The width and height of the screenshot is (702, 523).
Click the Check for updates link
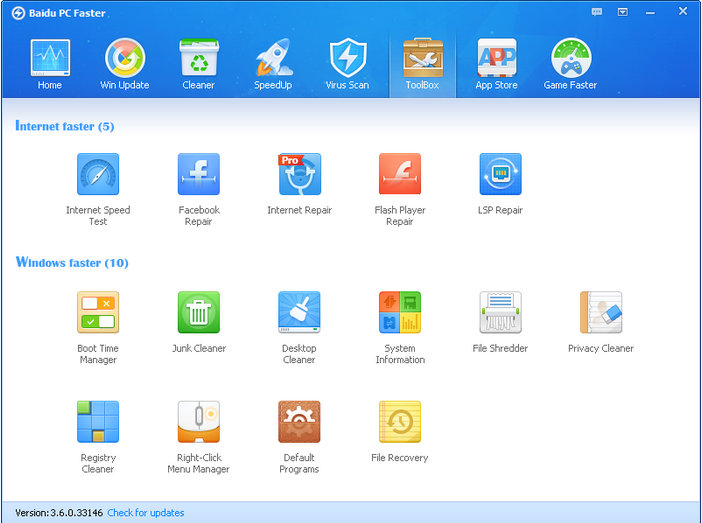pyautogui.click(x=146, y=513)
